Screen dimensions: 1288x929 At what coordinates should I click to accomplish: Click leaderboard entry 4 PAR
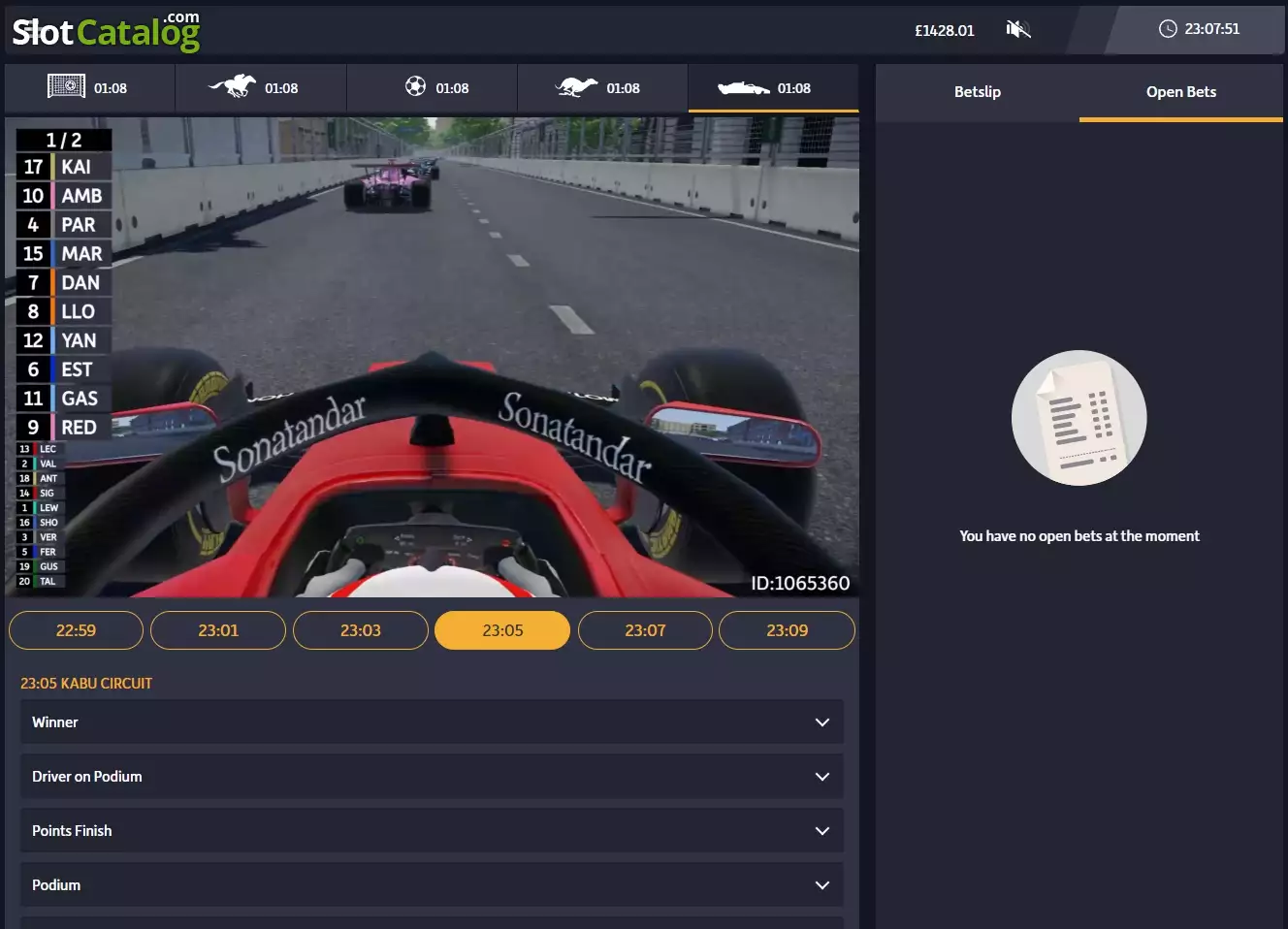64,225
